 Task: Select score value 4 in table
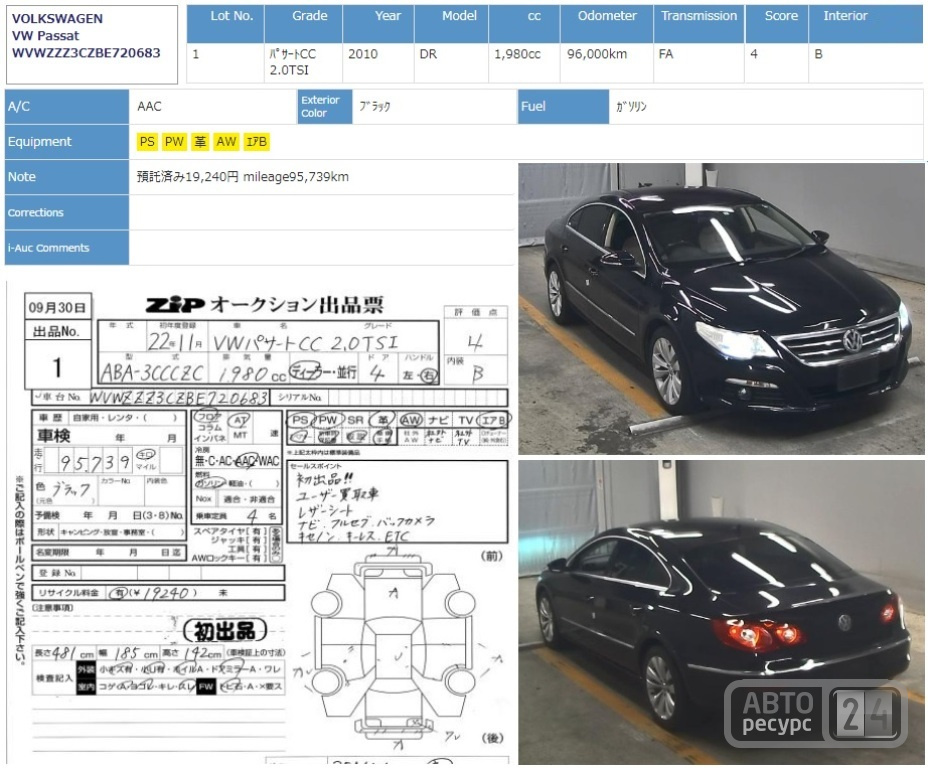[754, 54]
